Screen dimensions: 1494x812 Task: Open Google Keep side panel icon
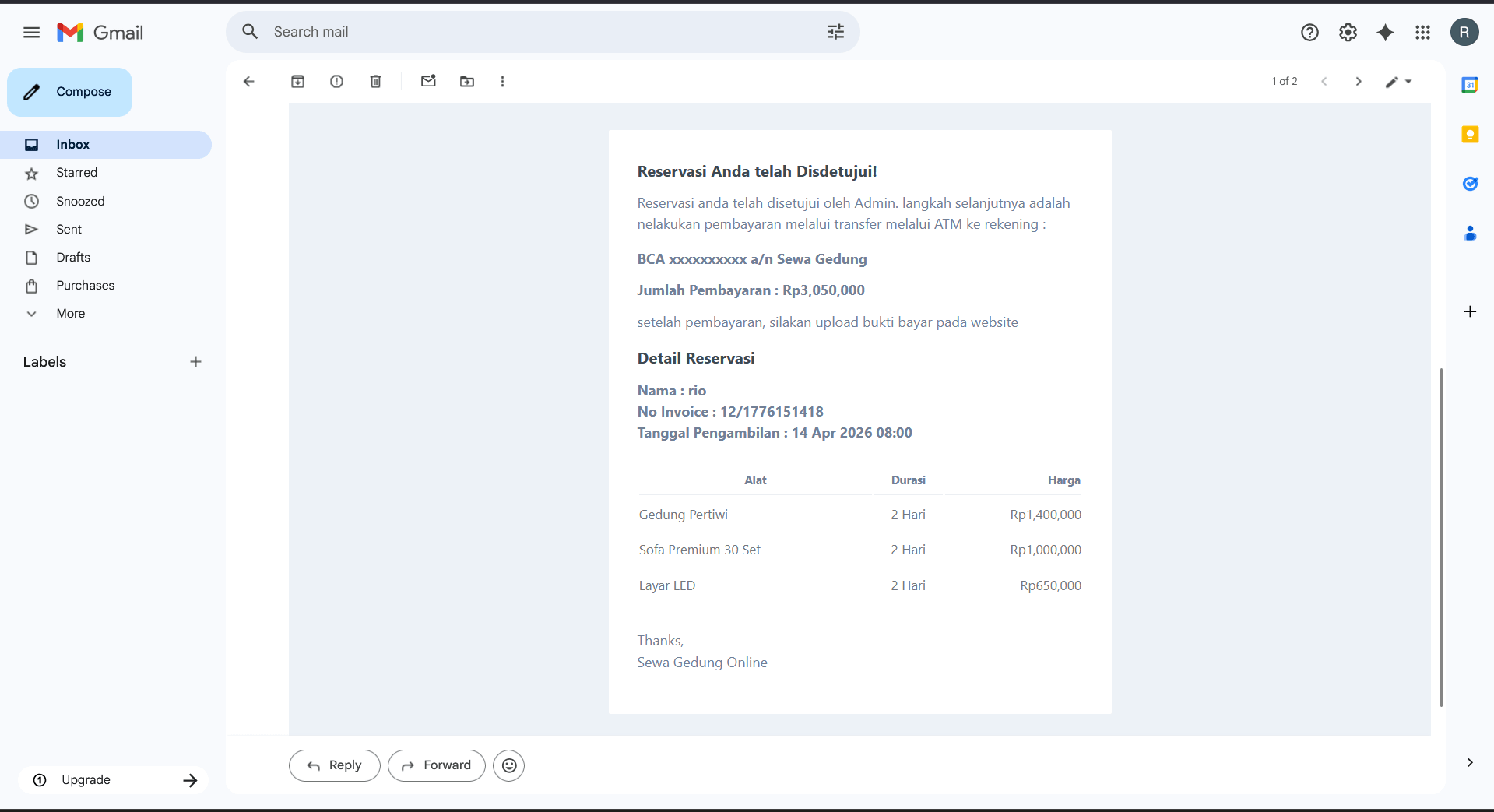(x=1470, y=134)
